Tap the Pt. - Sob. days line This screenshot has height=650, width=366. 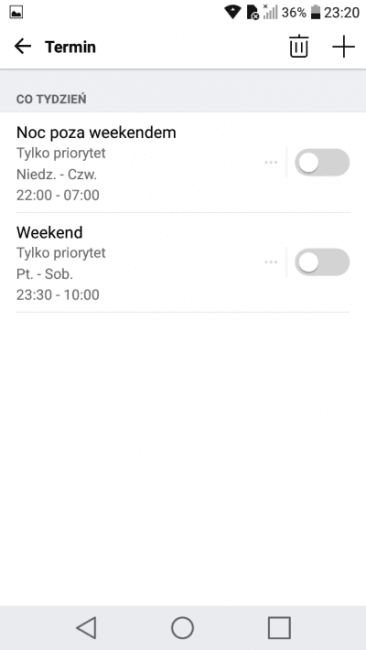point(44,274)
